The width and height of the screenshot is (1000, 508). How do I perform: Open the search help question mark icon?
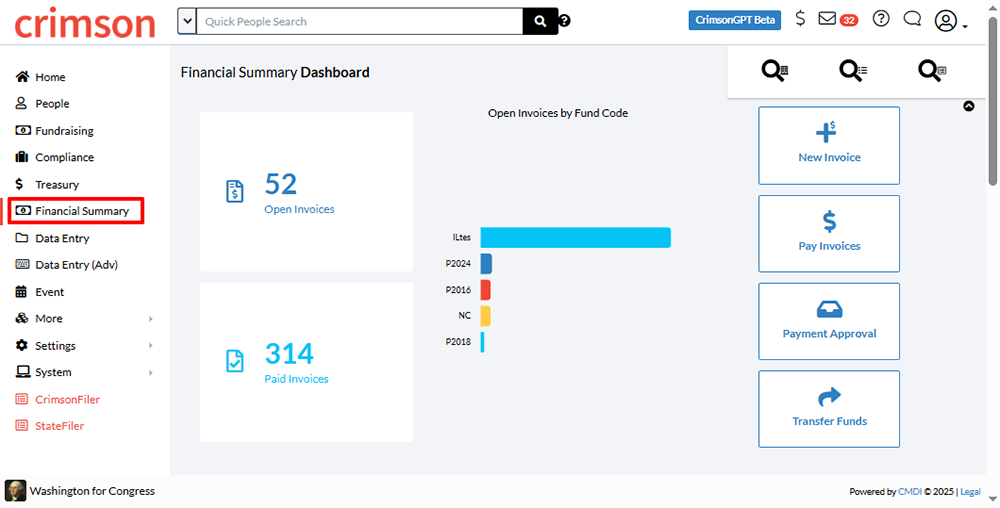coord(564,21)
